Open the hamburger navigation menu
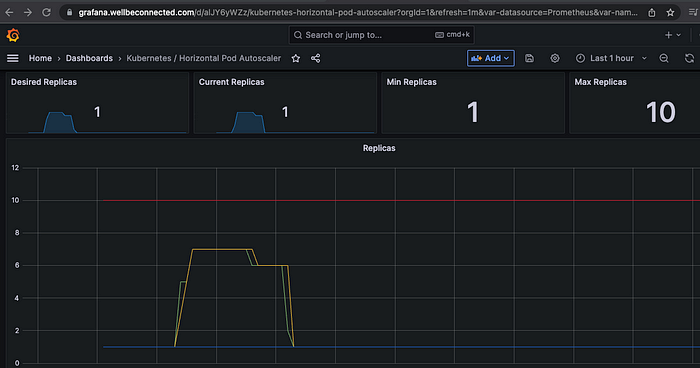700x368 pixels. coord(12,58)
